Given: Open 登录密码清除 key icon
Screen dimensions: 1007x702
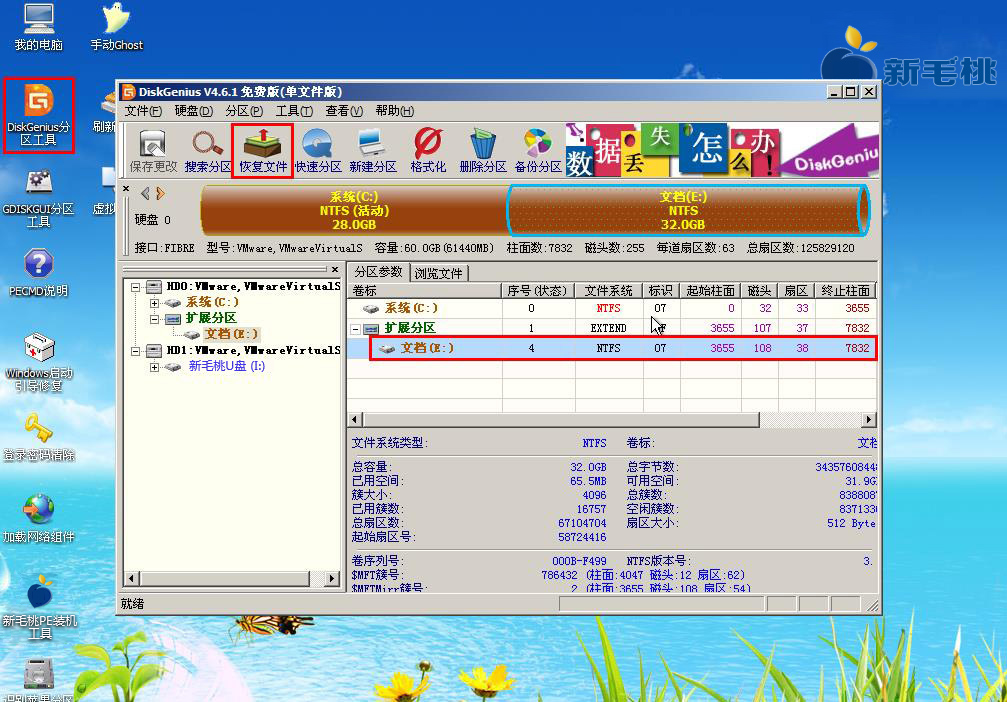Looking at the screenshot, I should pos(39,437).
